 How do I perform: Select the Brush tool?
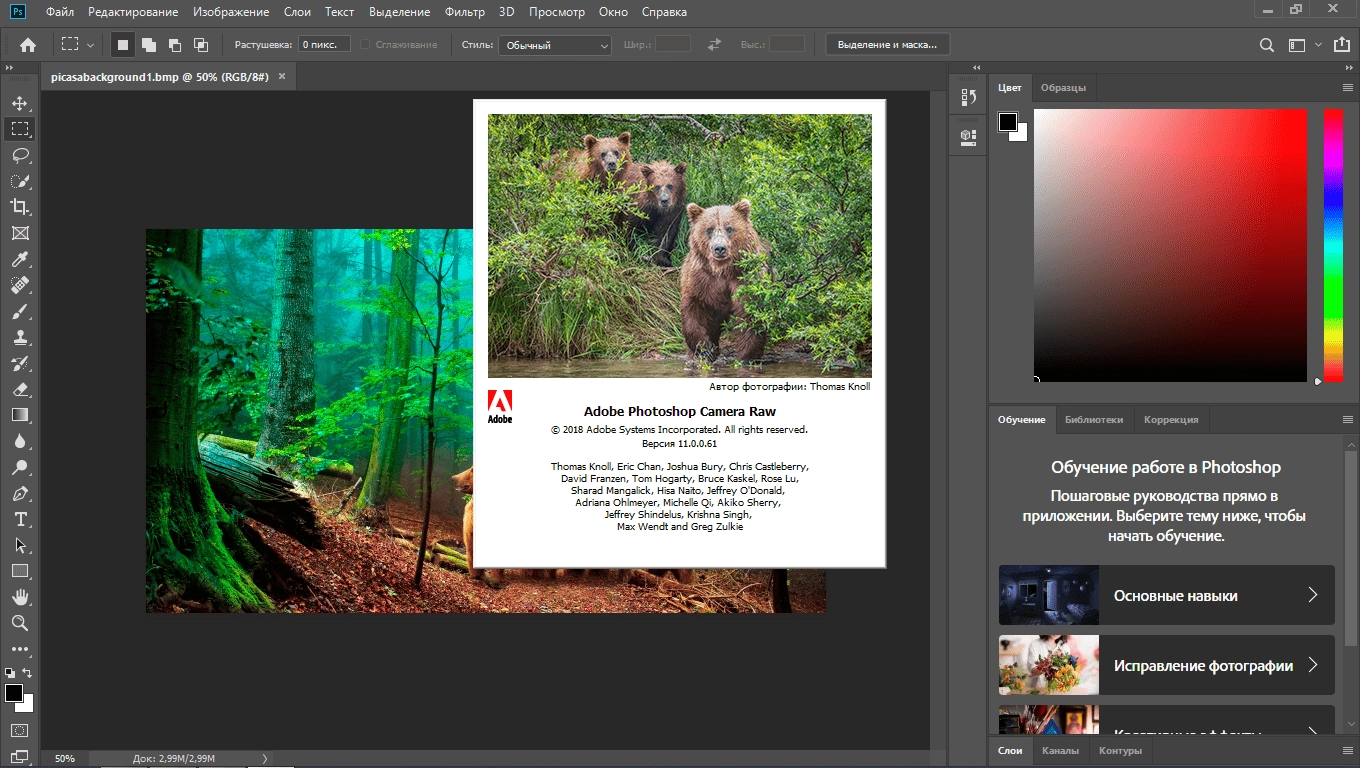(19, 311)
